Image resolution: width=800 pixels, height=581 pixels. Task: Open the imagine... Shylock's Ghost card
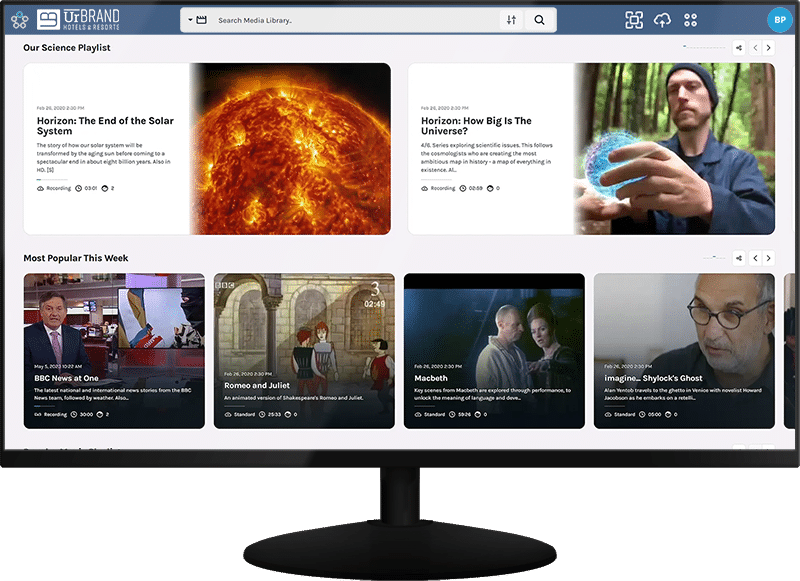click(684, 351)
